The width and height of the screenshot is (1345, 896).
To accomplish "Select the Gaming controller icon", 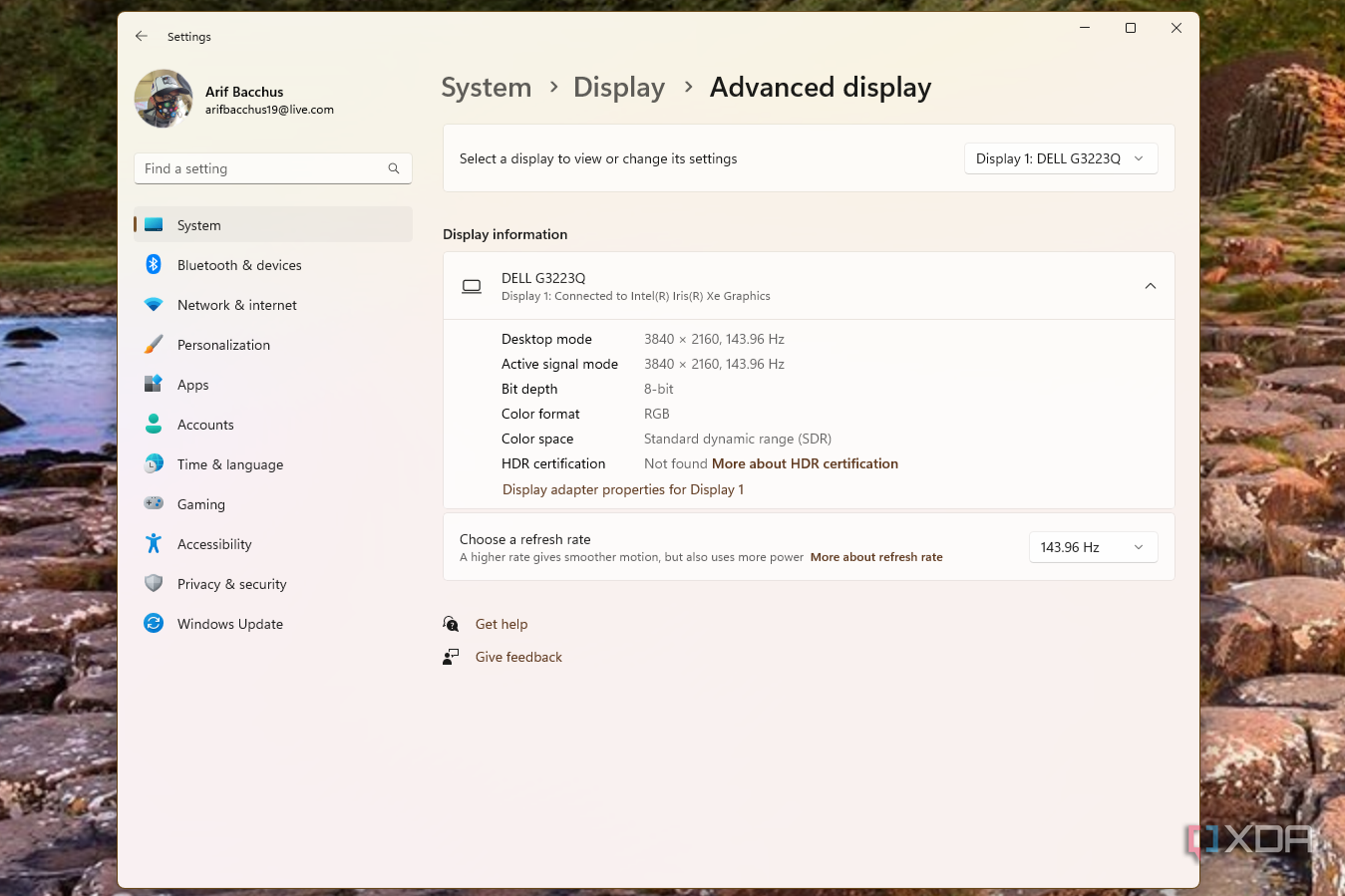I will click(x=153, y=503).
